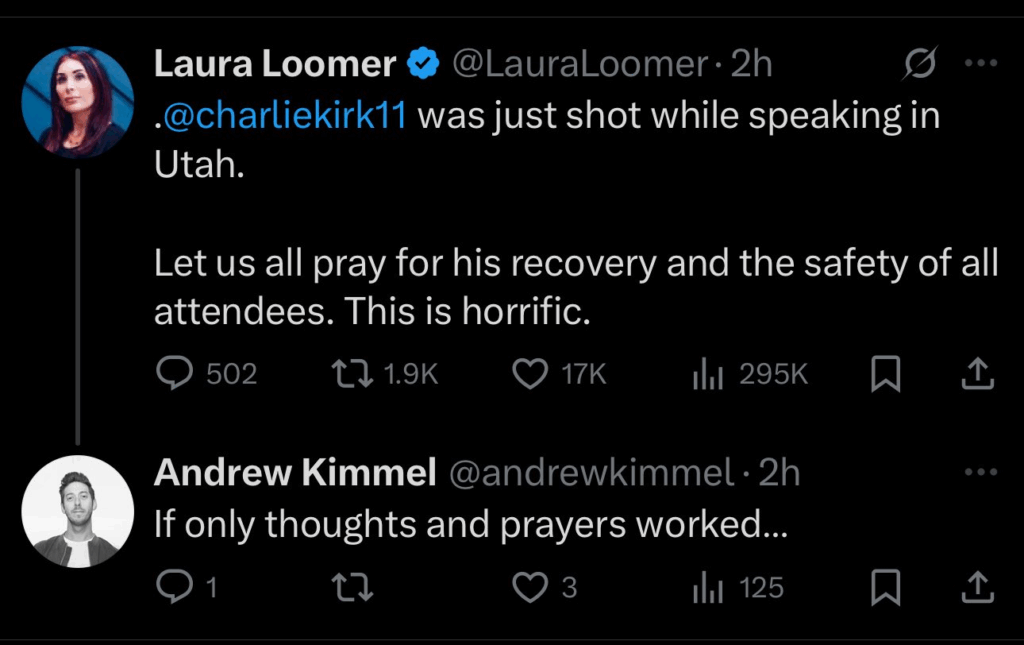Image resolution: width=1024 pixels, height=645 pixels.
Task: View analytics on Andrew Kimmel's reply
Action: click(x=708, y=588)
